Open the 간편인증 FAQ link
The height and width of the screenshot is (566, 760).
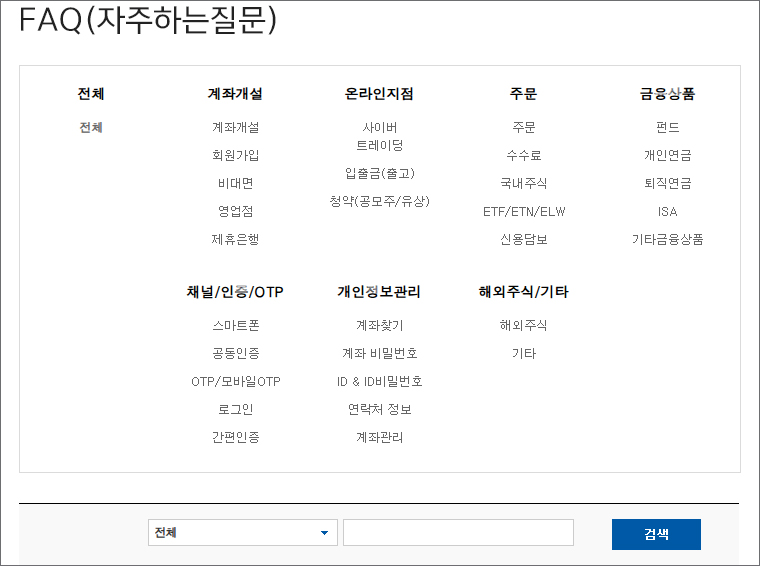click(x=235, y=438)
